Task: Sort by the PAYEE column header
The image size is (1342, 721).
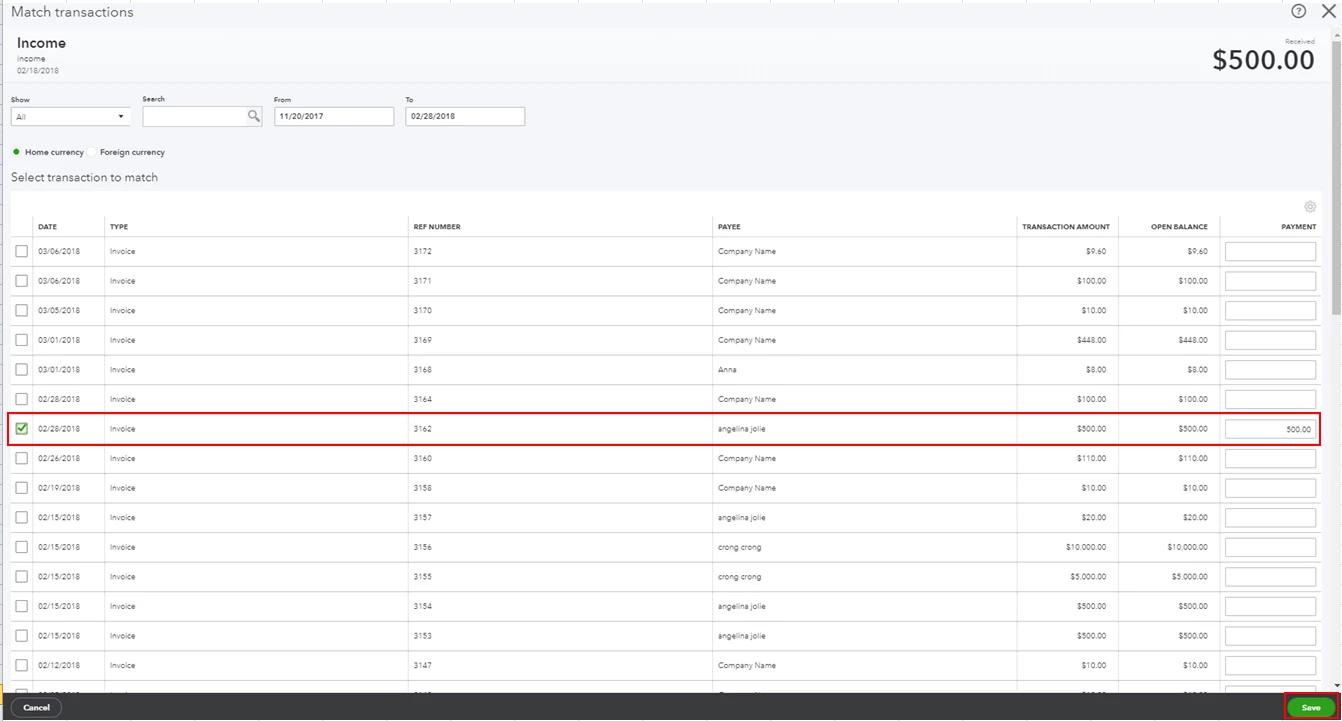Action: click(x=729, y=227)
